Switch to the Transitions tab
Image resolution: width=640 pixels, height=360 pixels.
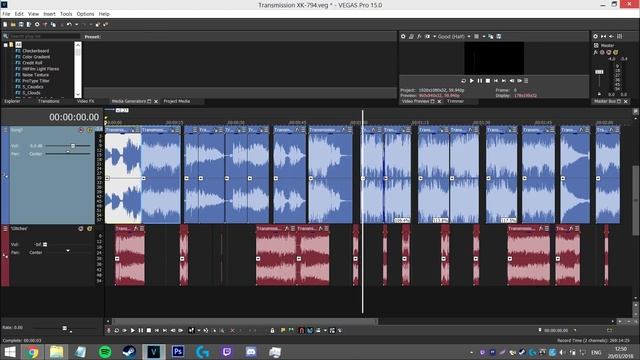49,101
